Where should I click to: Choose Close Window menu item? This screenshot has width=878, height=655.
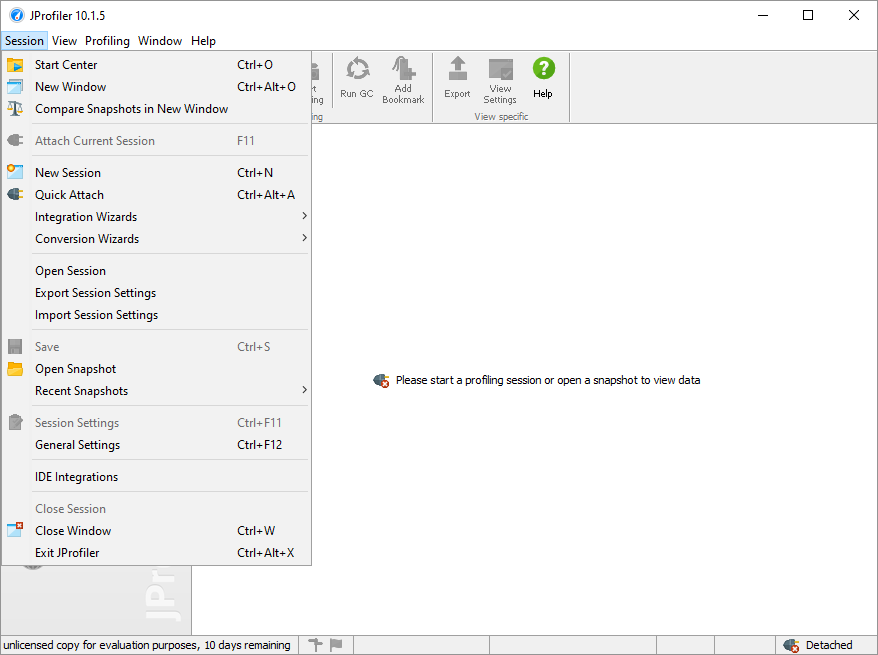156,530
